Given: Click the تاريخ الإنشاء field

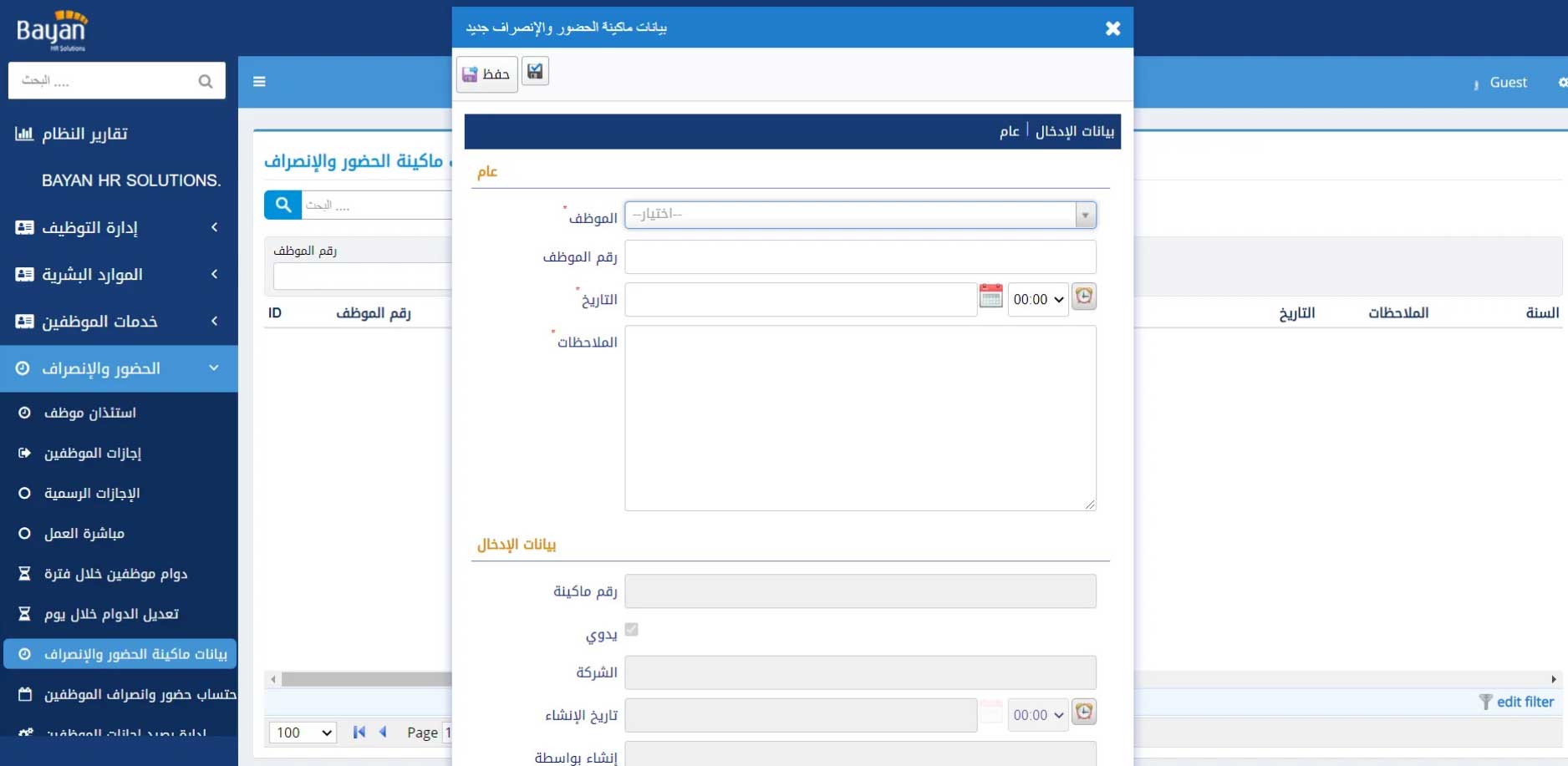Looking at the screenshot, I should coord(801,715).
